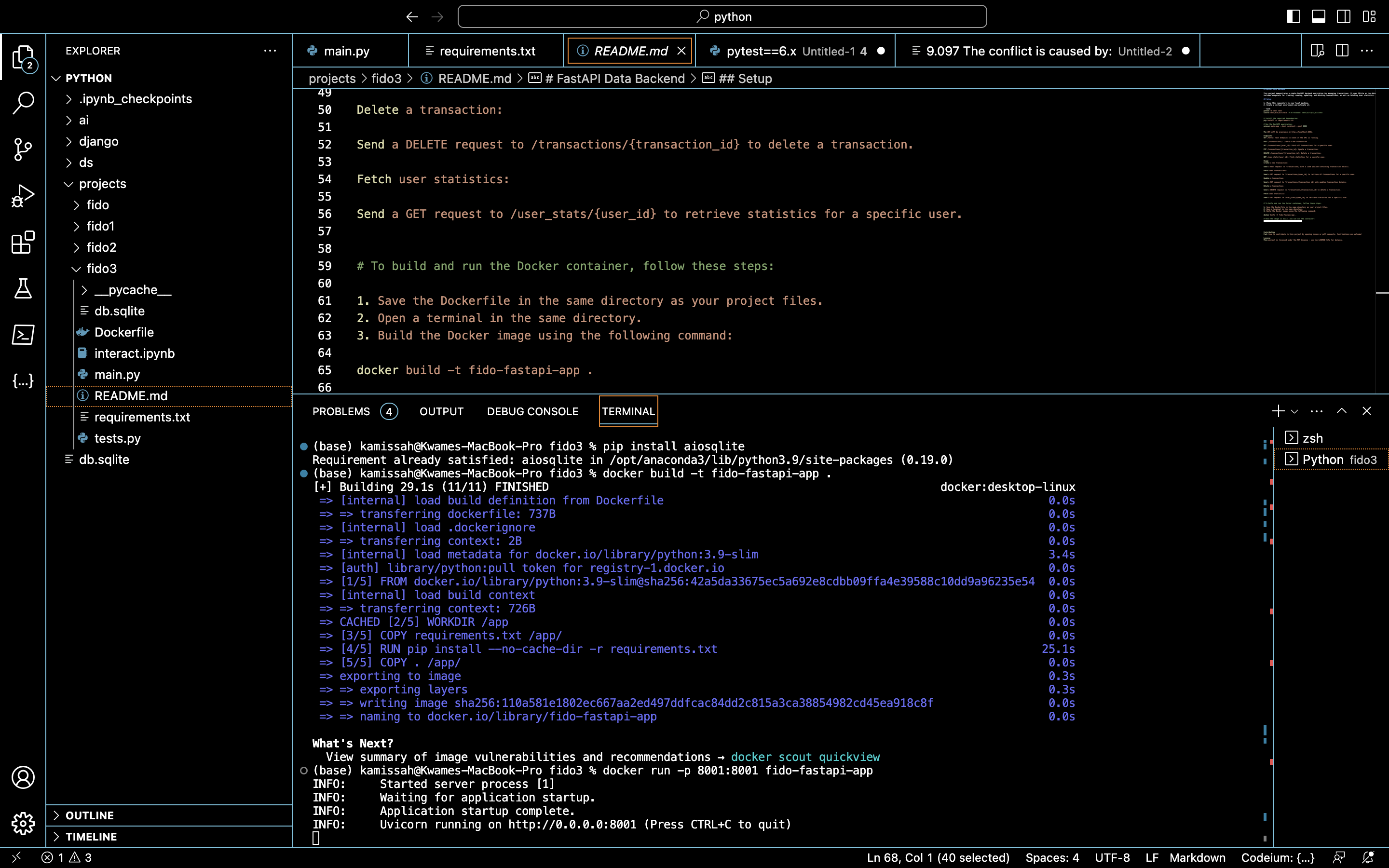Click the feedback/copilot icon in status bar

pos(1339,857)
